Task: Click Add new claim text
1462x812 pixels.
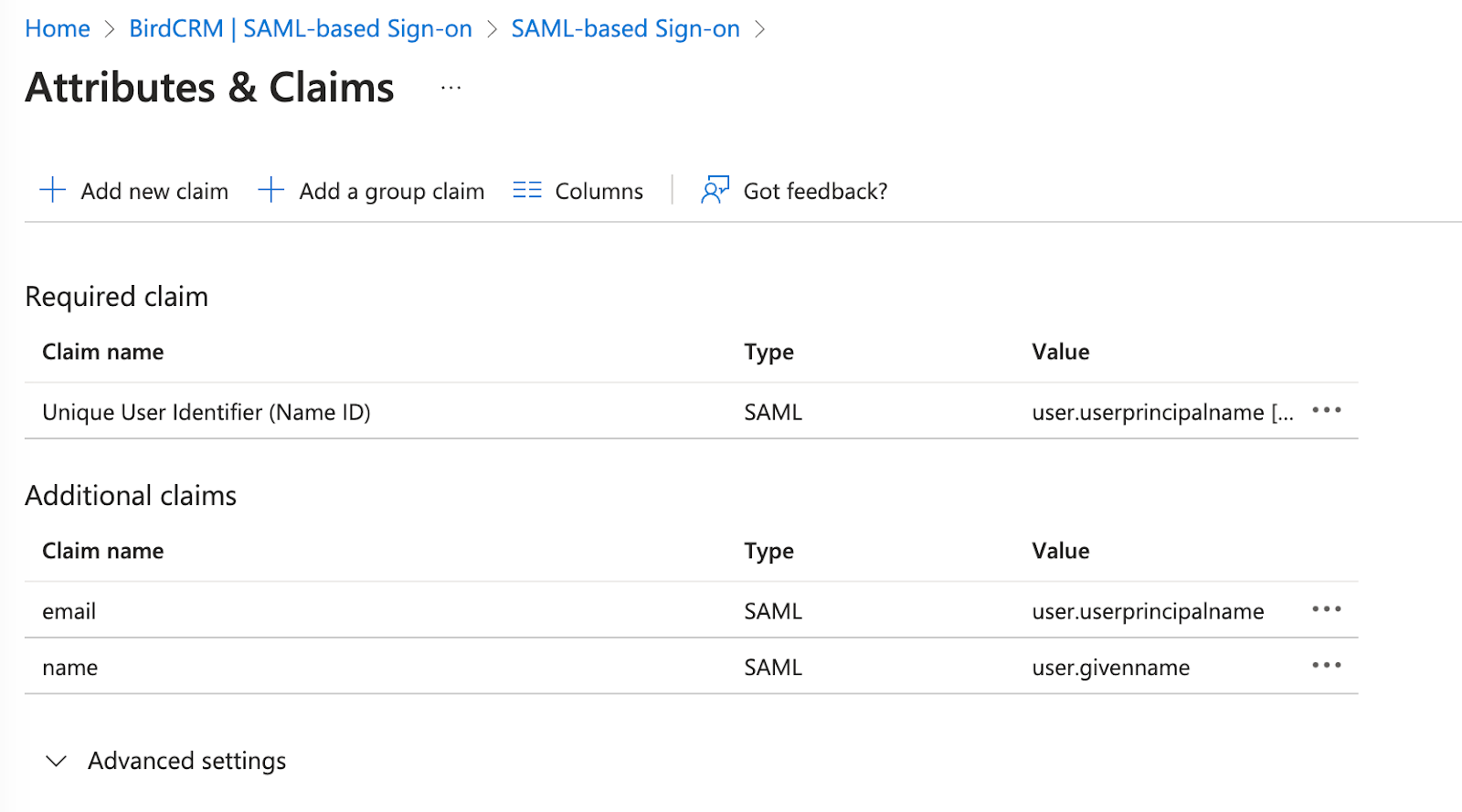Action: click(154, 191)
